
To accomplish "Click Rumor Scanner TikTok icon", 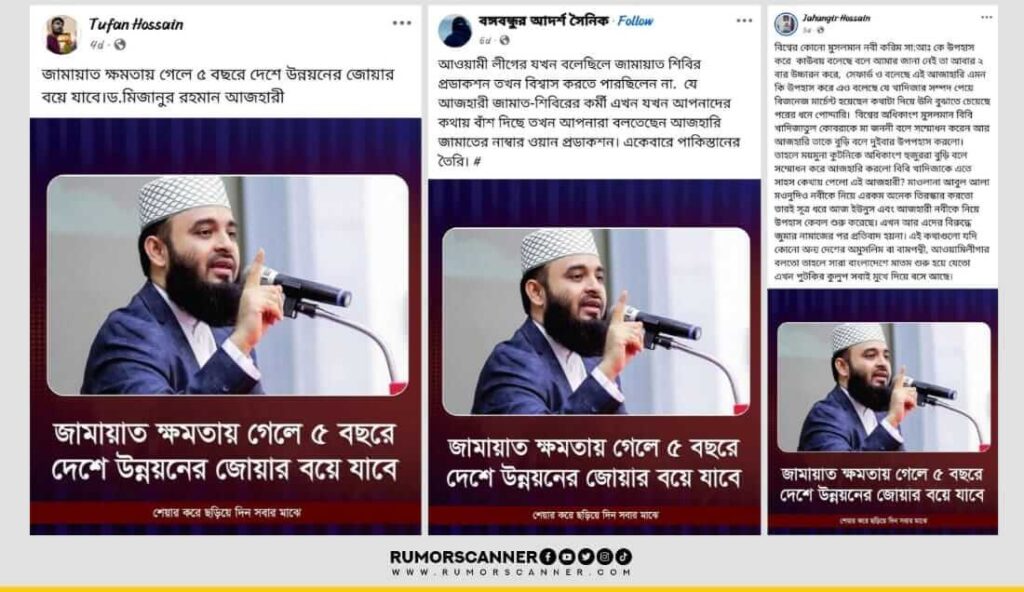I will click(x=624, y=557).
